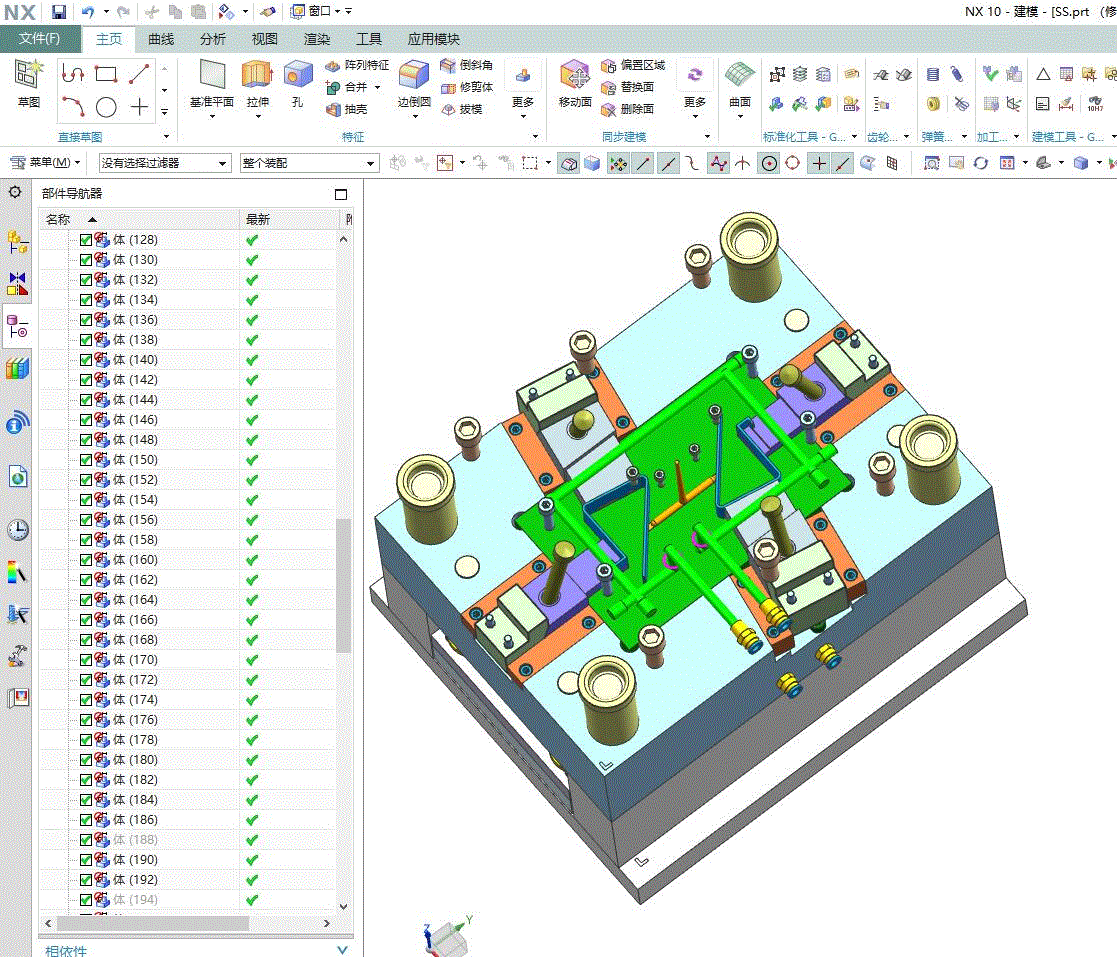Viewport: 1117px width, 957px height.
Task: Uncheck the checkbox for 体 (144)
Action: (85, 400)
